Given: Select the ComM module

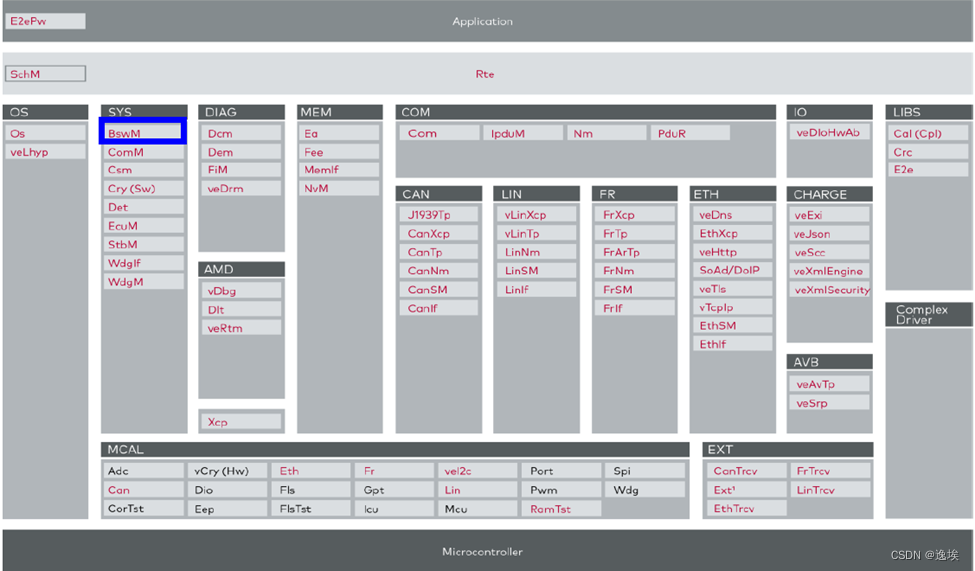Looking at the screenshot, I should 144,152.
